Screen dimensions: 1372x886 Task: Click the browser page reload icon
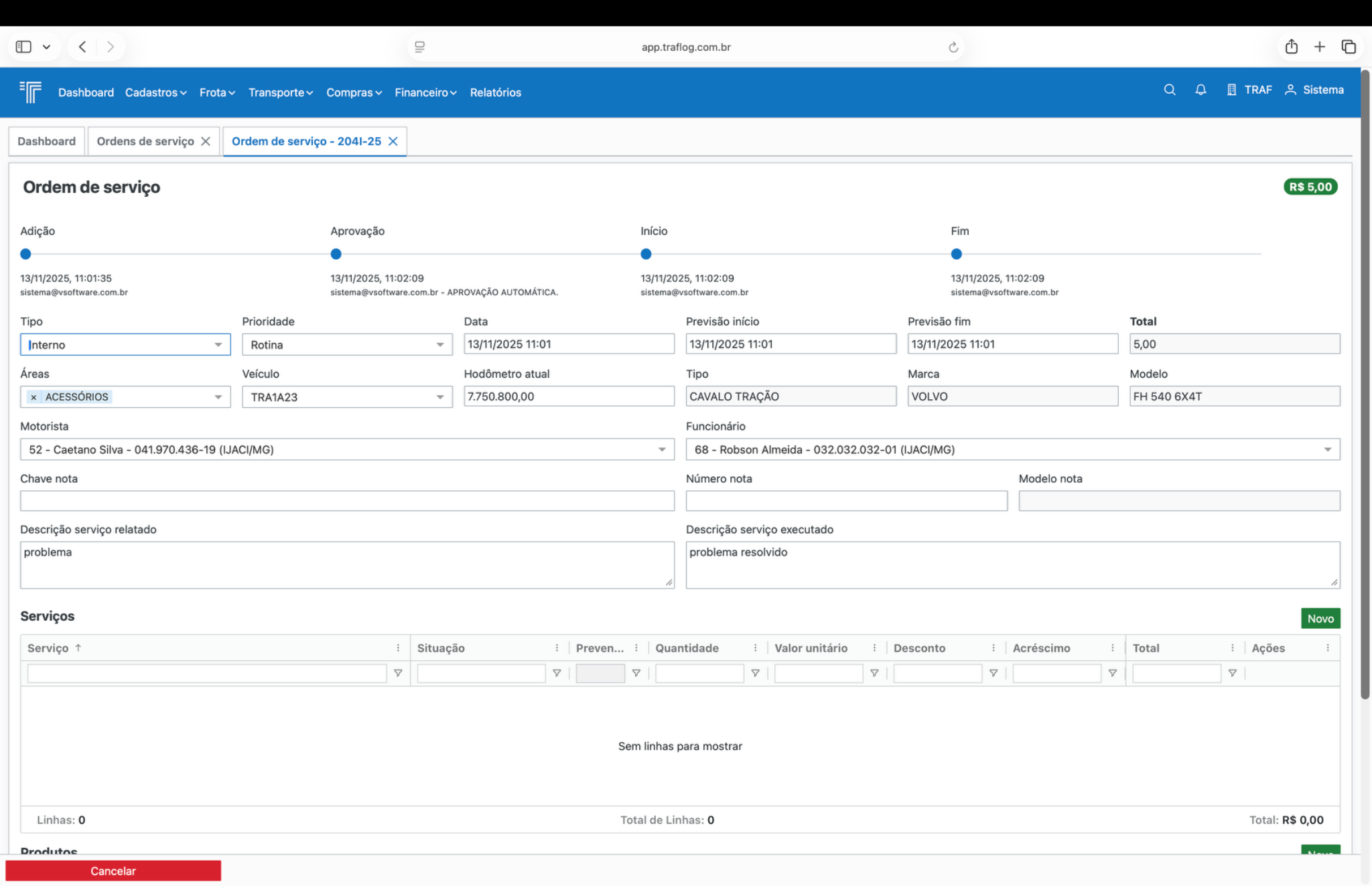[953, 47]
